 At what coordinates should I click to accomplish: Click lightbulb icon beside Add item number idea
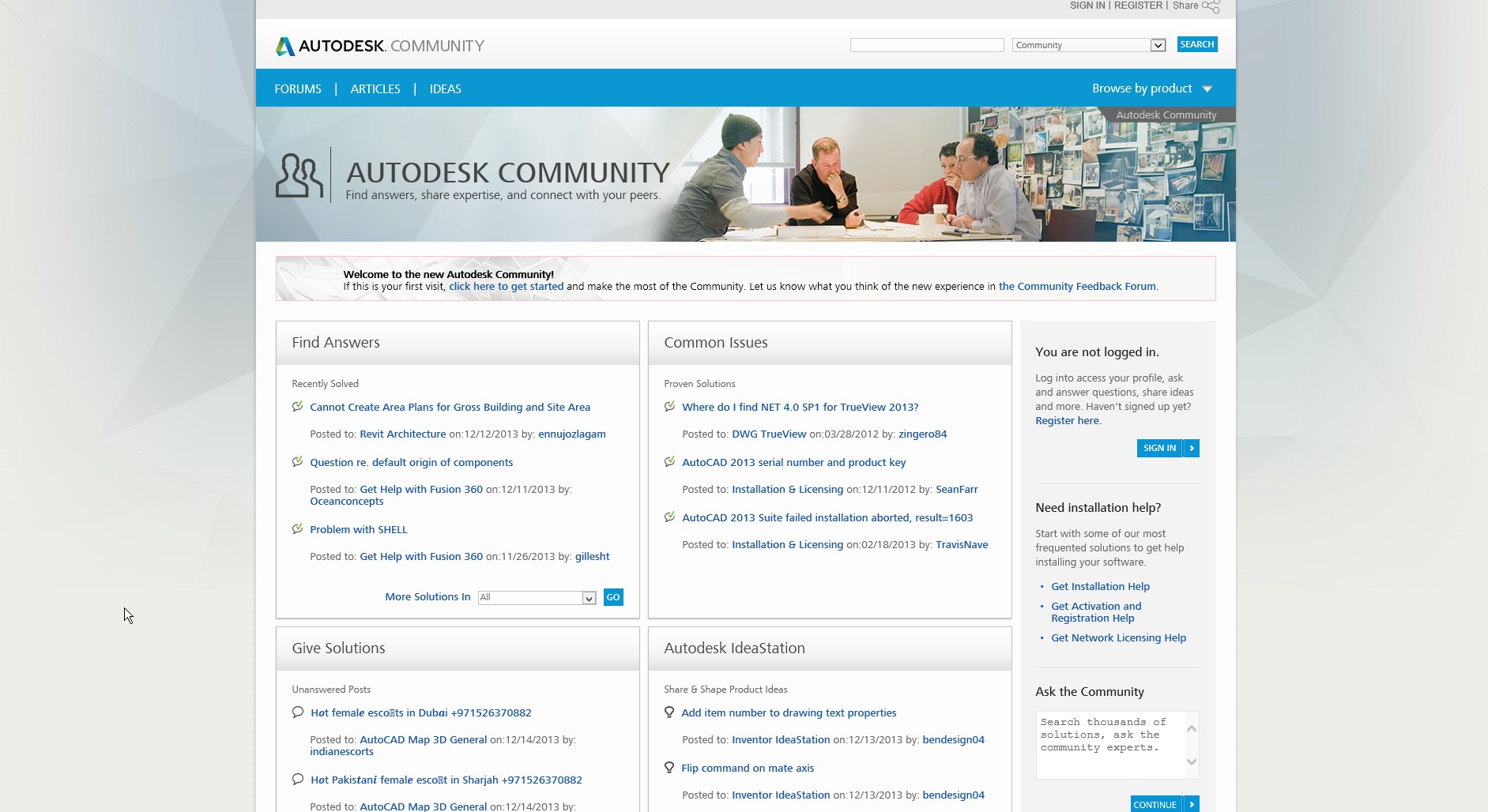(669, 712)
